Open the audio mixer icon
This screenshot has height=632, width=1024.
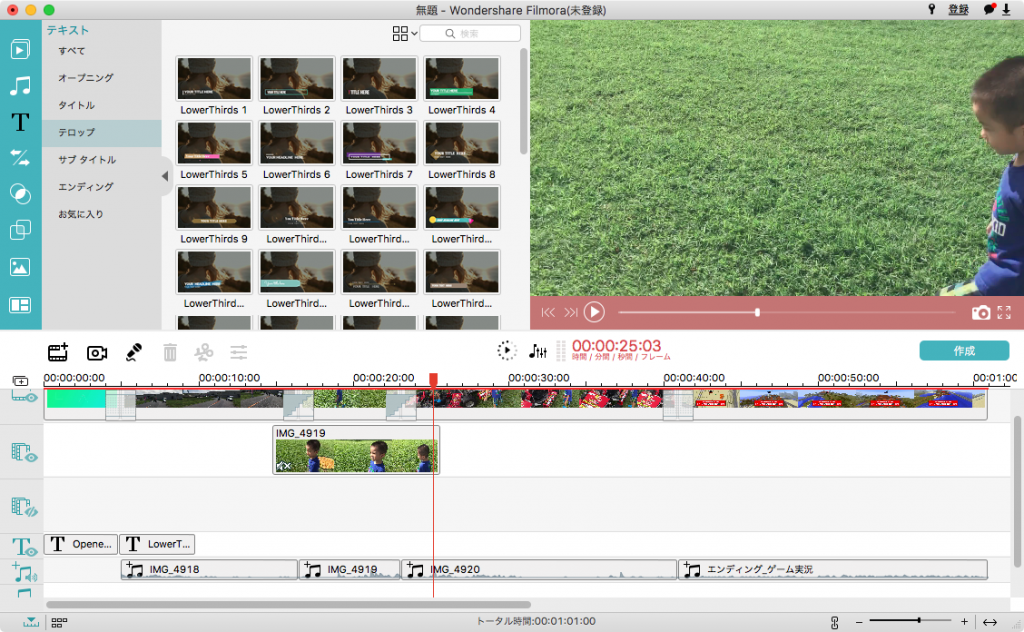[538, 351]
